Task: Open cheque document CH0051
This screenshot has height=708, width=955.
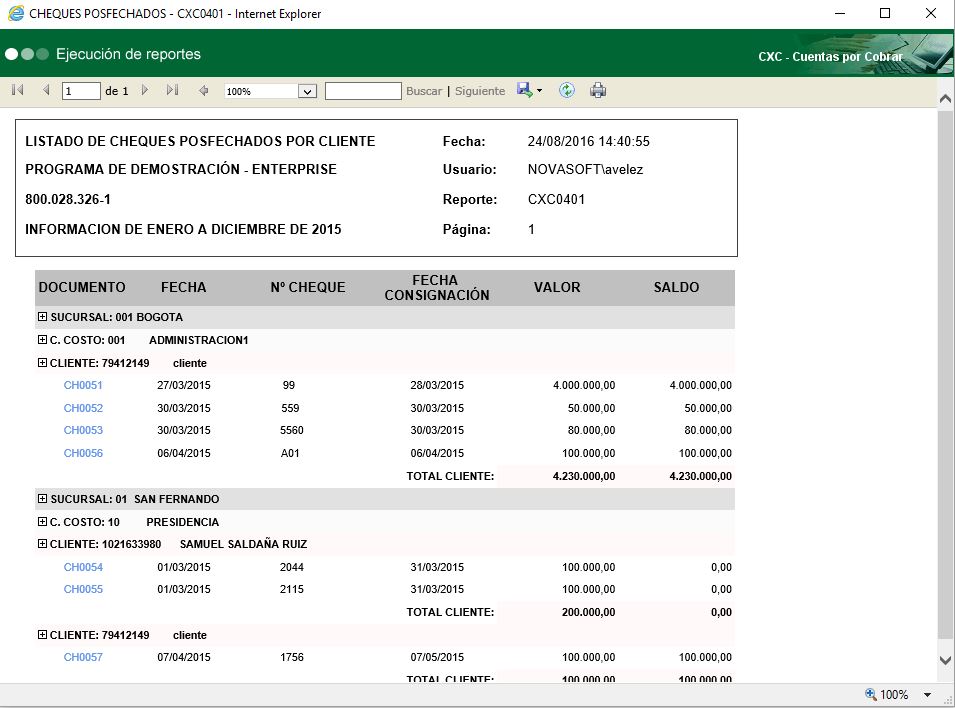Action: tap(82, 385)
